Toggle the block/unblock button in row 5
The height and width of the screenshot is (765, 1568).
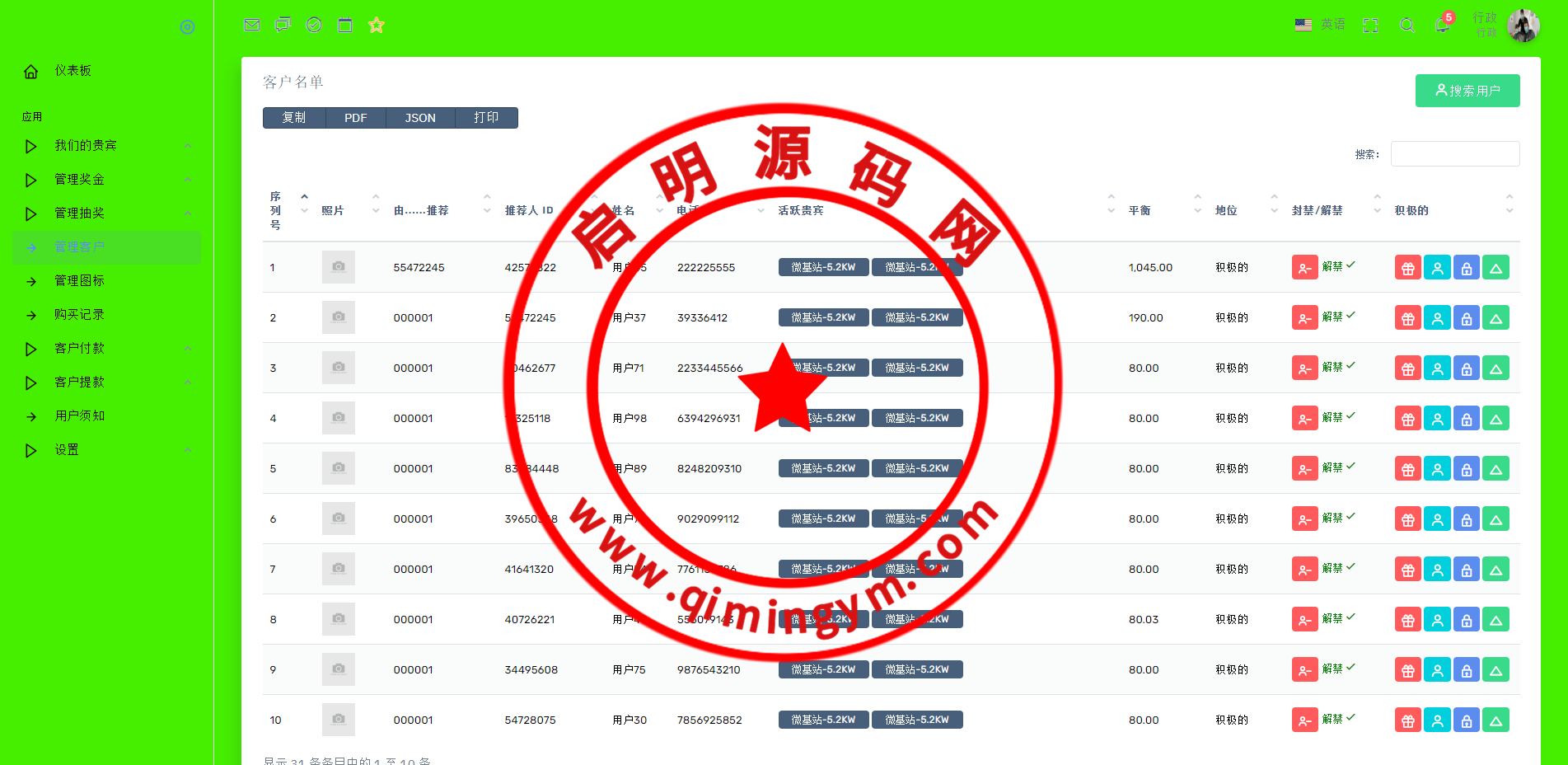click(1304, 469)
